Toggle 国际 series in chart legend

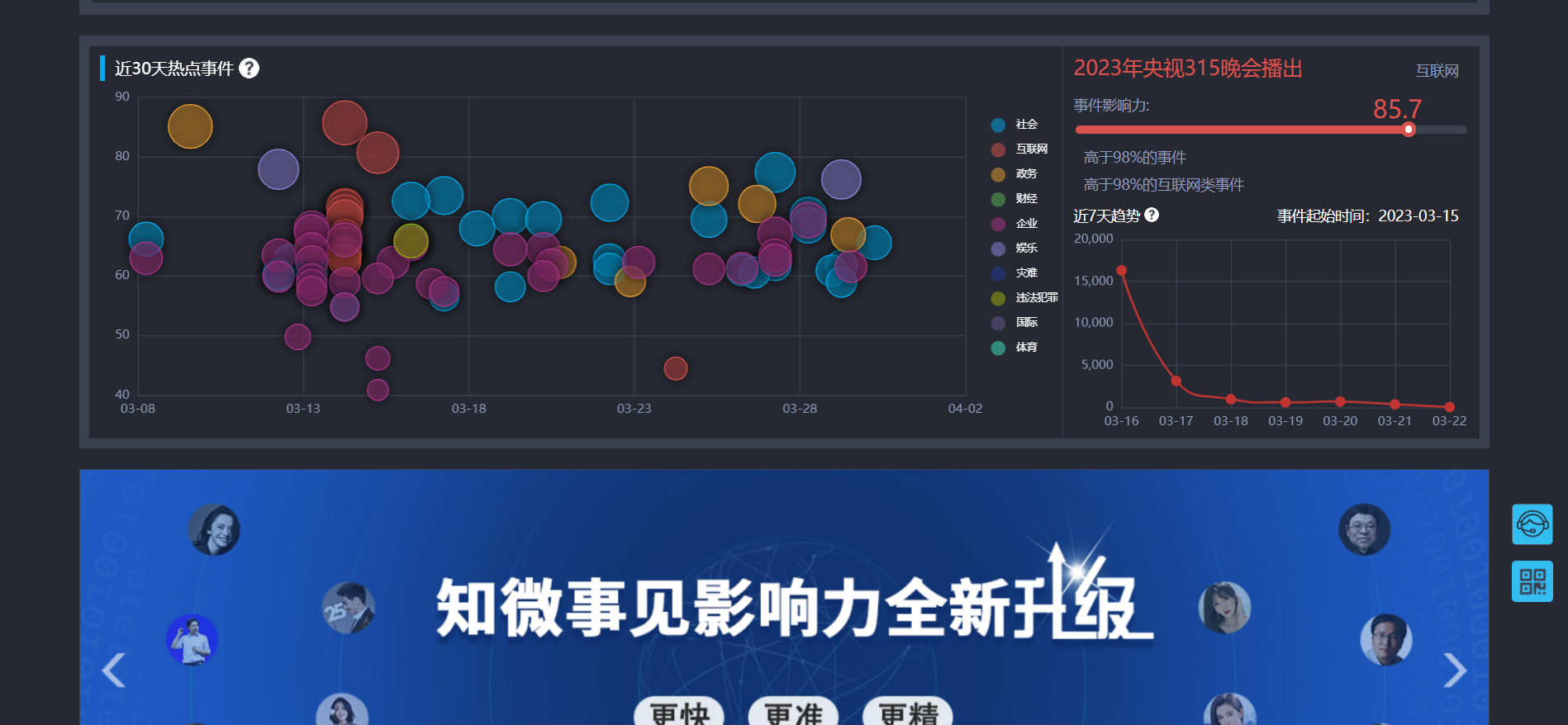click(1014, 323)
